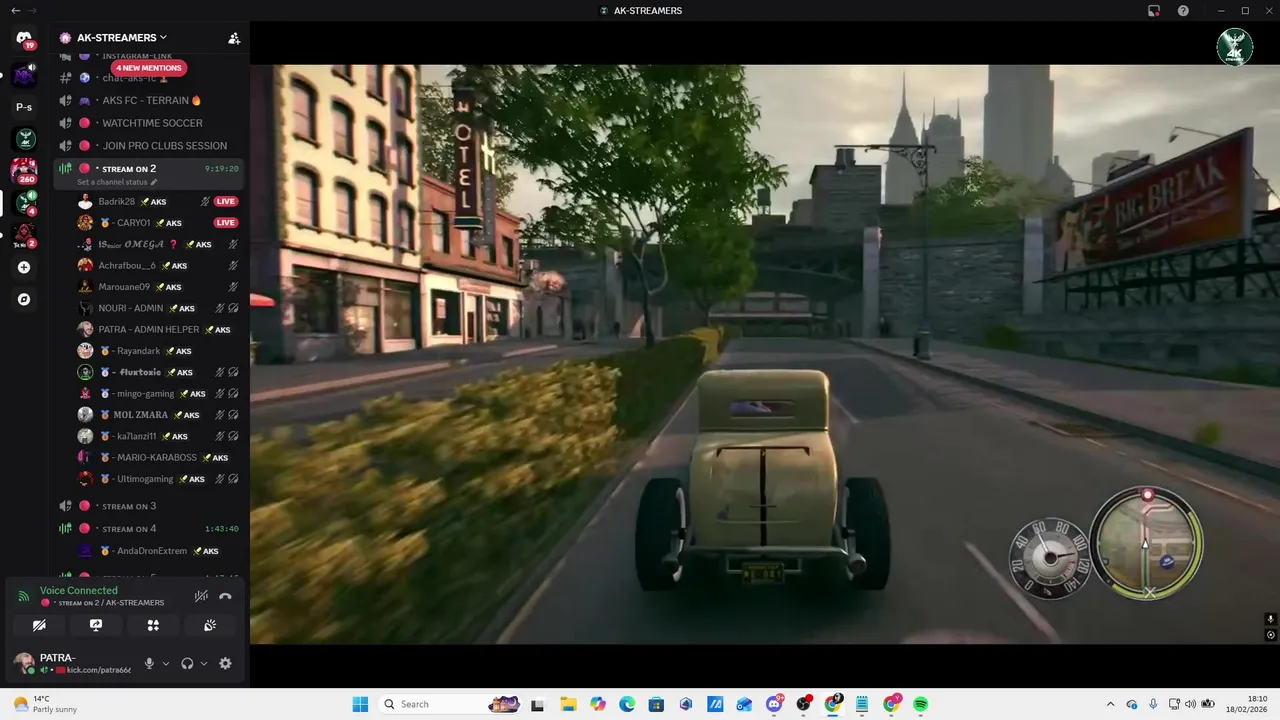Join WATCHTIME SOCCER voice channel

tap(148, 123)
